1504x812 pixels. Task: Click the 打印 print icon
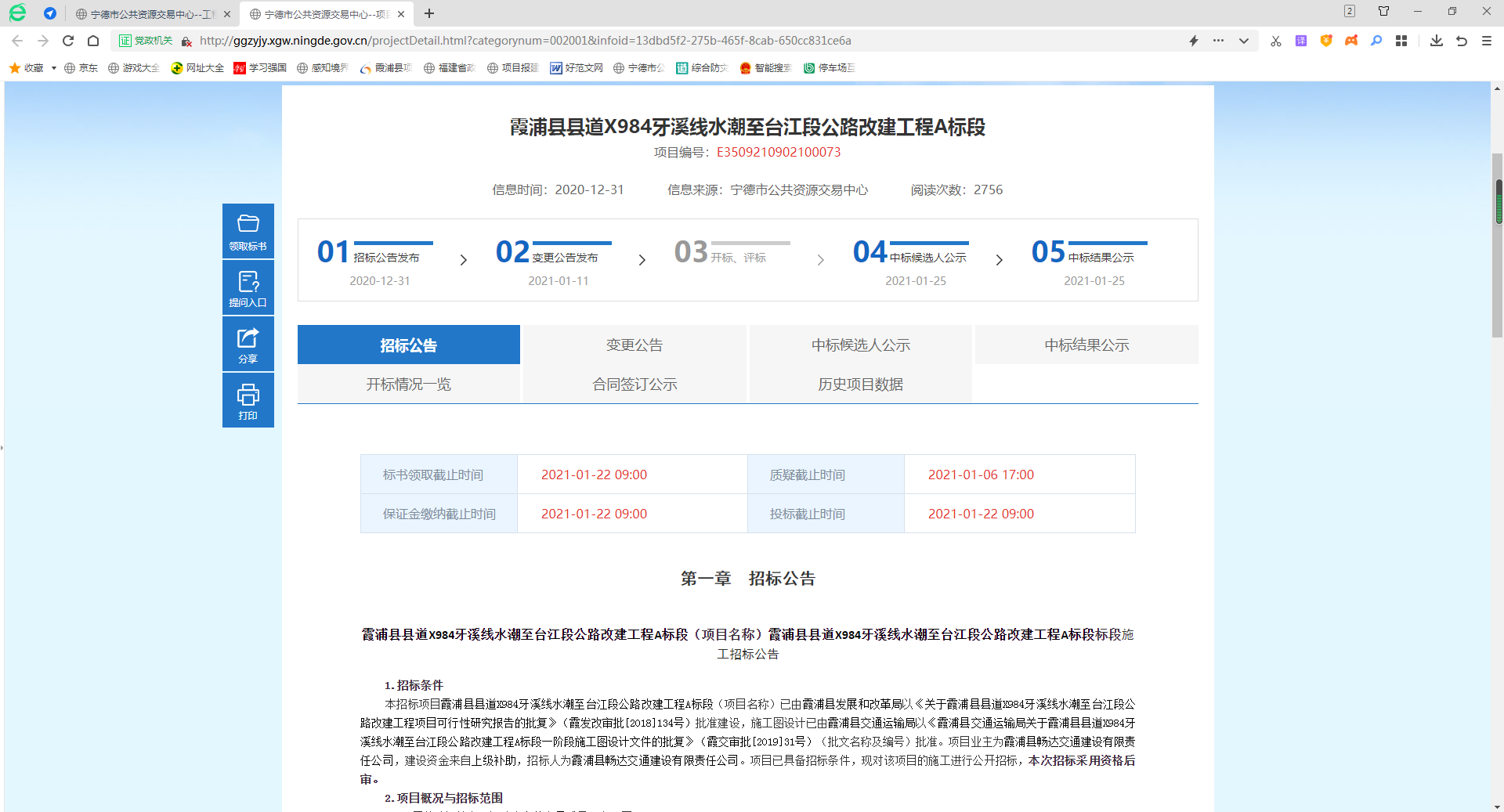248,400
